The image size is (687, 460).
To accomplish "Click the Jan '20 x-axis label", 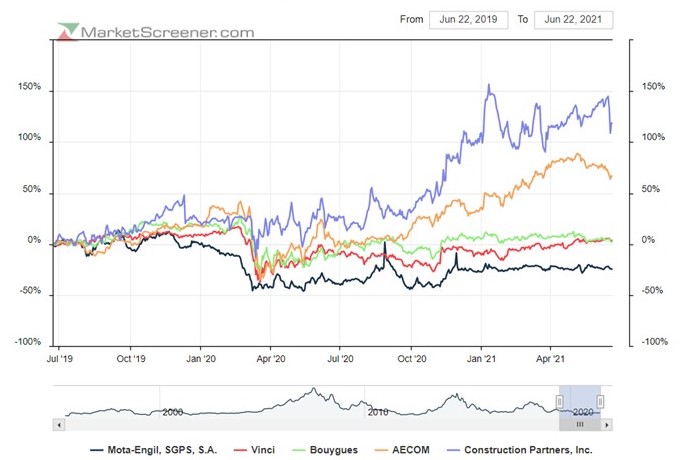I will point(201,359).
